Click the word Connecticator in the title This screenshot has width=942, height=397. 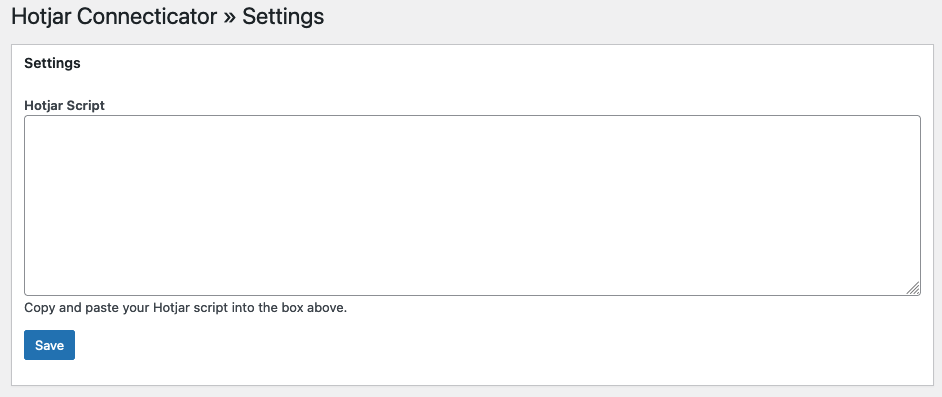(147, 17)
